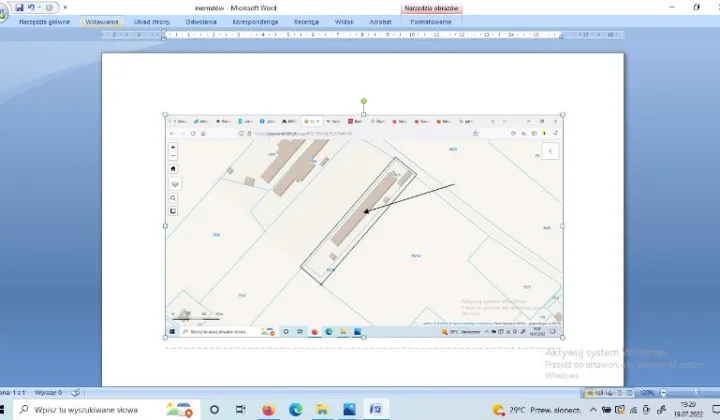Click the Wyrazy: 0 word count
Viewport: 720px width, 420px height.
(48, 392)
